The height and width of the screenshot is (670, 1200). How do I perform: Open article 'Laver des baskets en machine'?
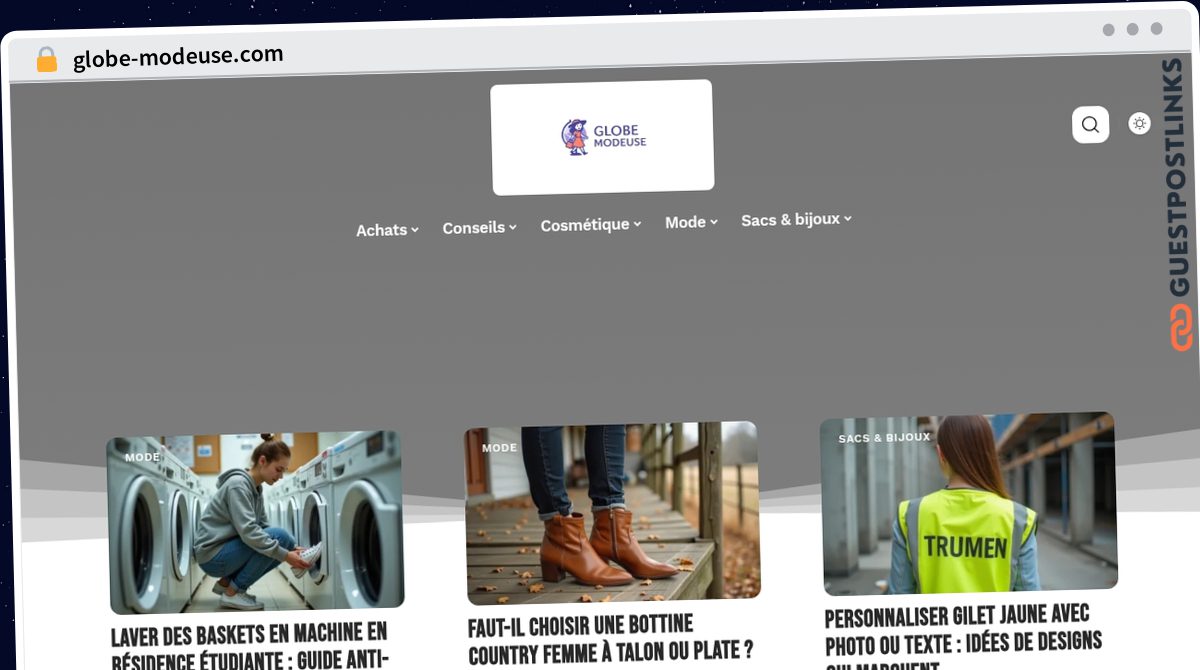coord(249,645)
